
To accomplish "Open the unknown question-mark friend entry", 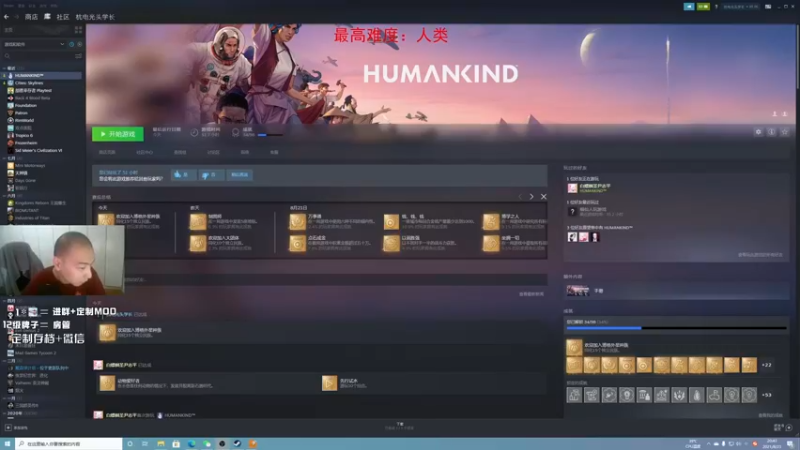I will click(572, 212).
